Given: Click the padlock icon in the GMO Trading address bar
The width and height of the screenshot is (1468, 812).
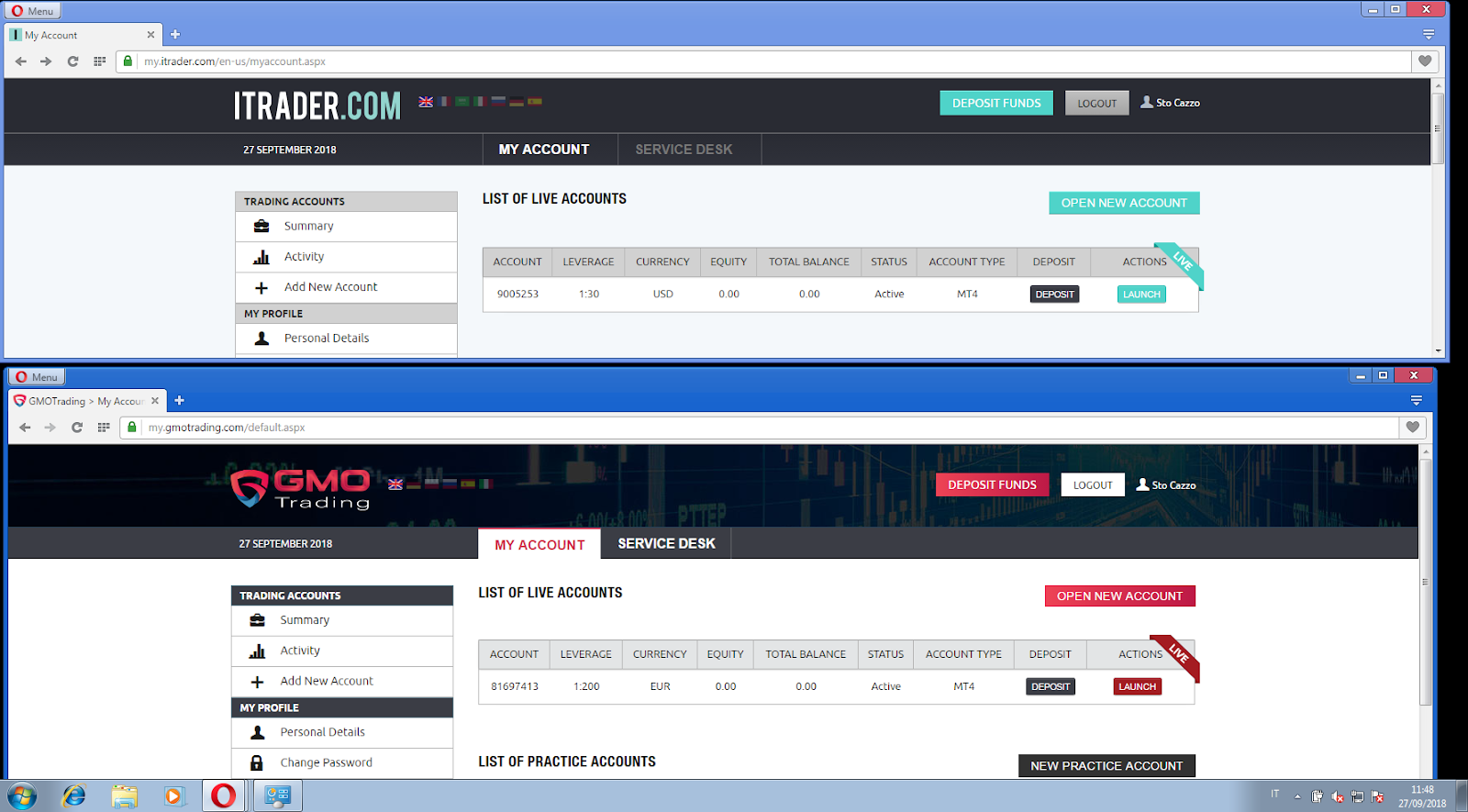Looking at the screenshot, I should click(132, 427).
